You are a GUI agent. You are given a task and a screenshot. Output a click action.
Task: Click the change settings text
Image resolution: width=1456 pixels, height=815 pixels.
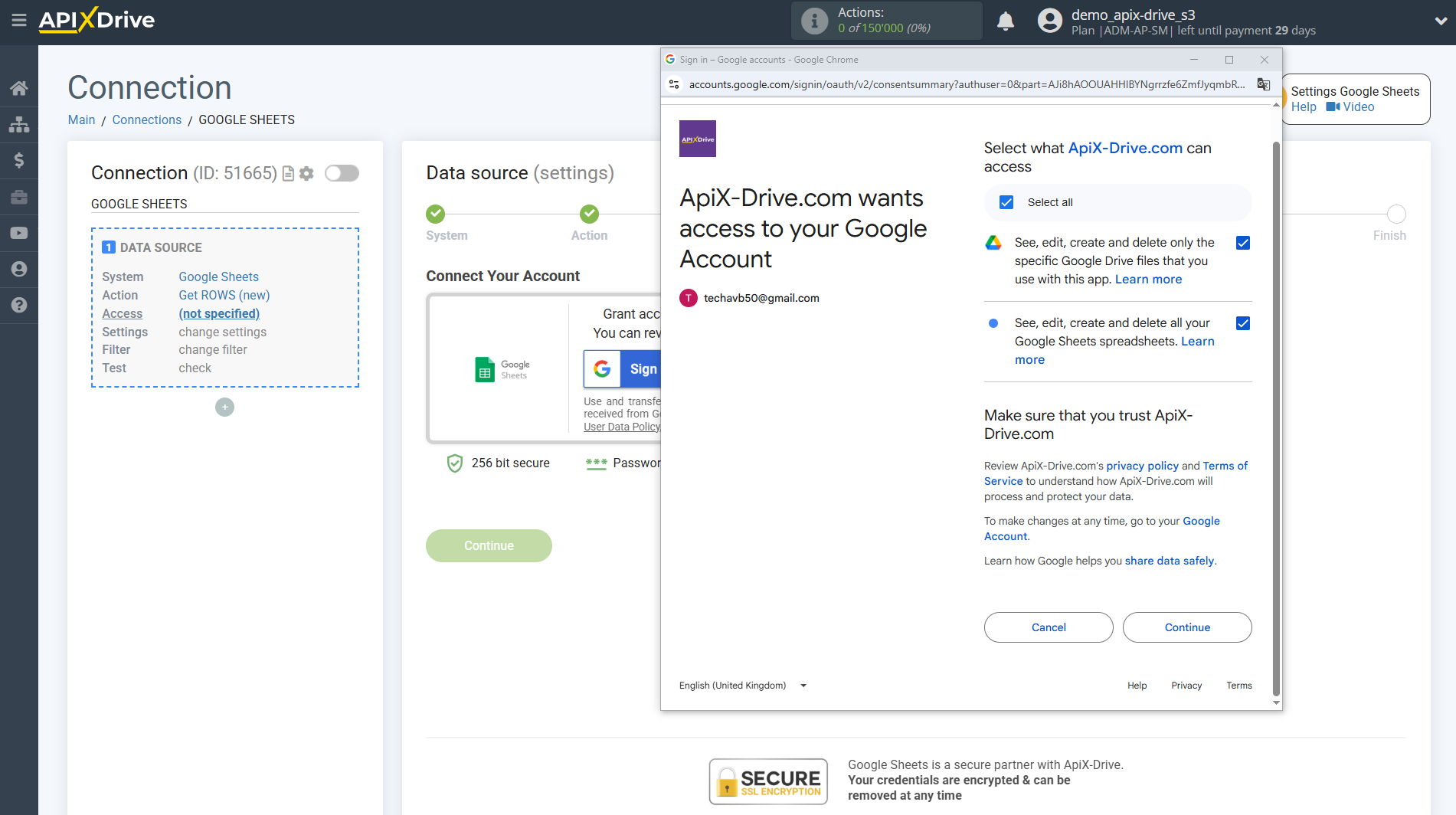coord(223,332)
